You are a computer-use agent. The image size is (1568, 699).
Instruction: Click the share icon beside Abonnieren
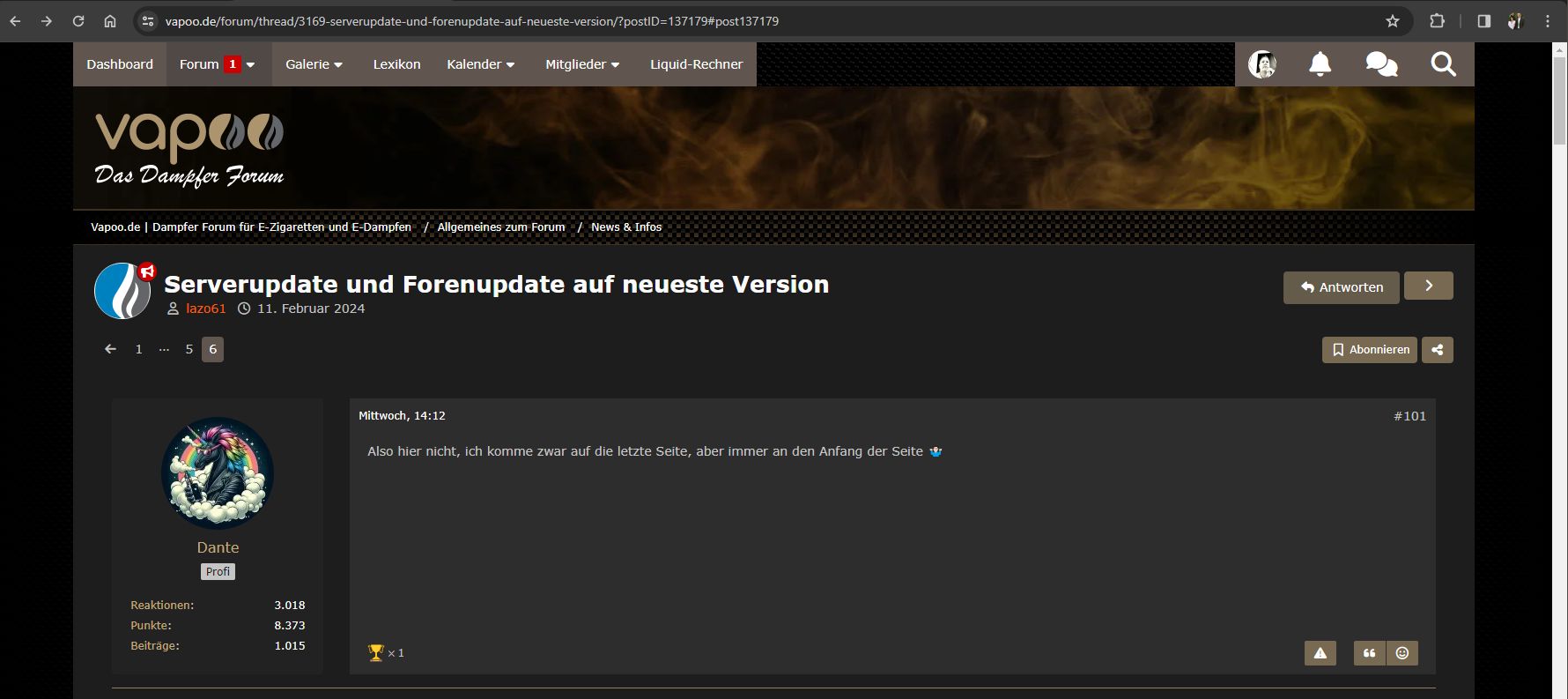pos(1437,350)
